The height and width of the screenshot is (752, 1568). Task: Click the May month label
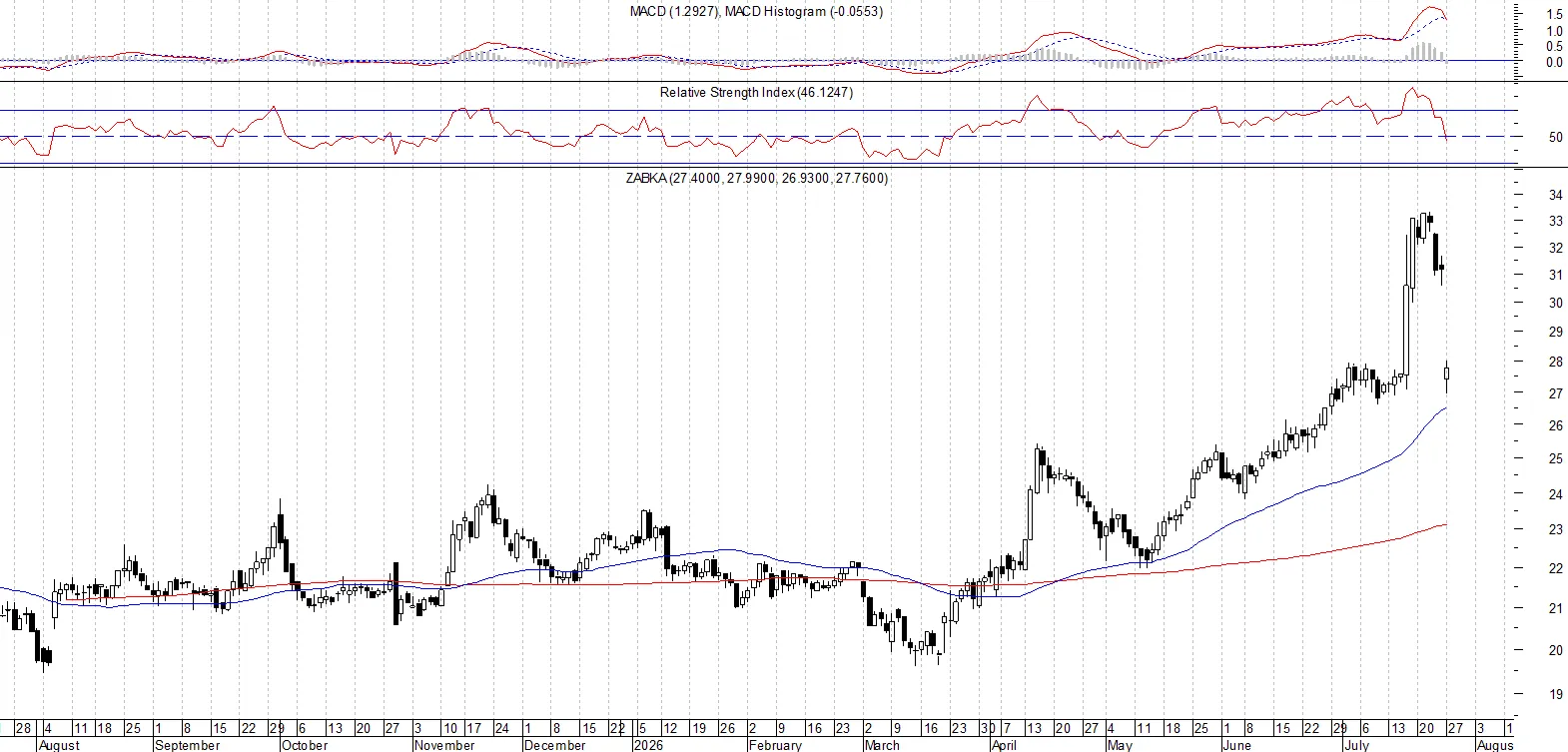1121,745
